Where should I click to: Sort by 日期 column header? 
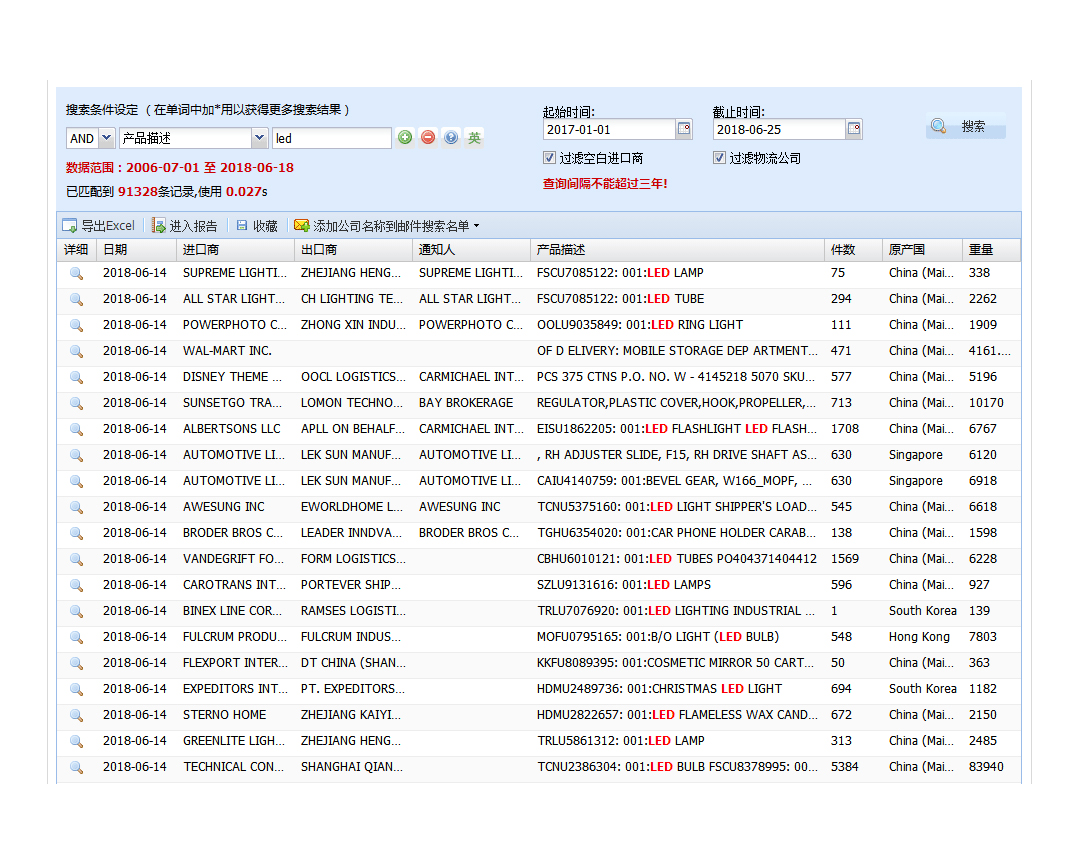136,250
